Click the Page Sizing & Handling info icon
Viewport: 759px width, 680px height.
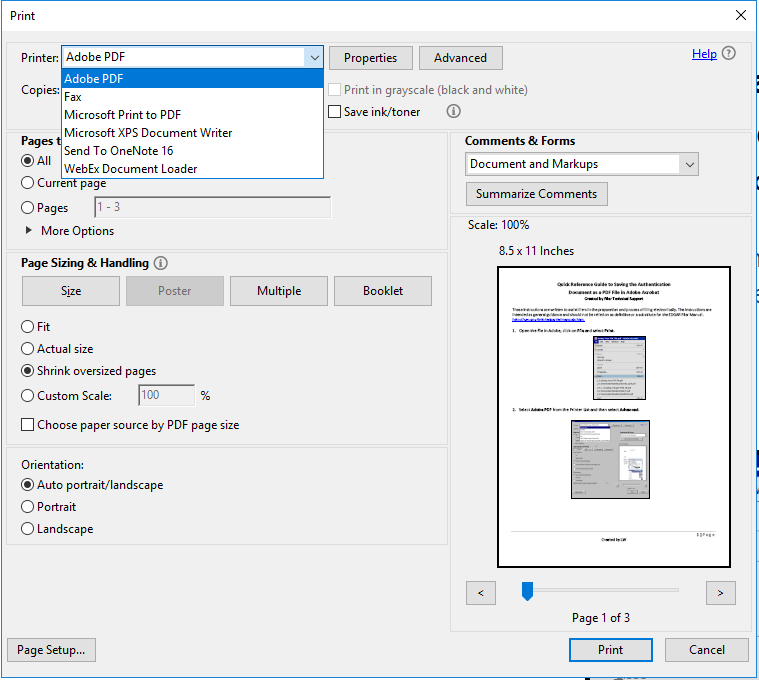161,263
